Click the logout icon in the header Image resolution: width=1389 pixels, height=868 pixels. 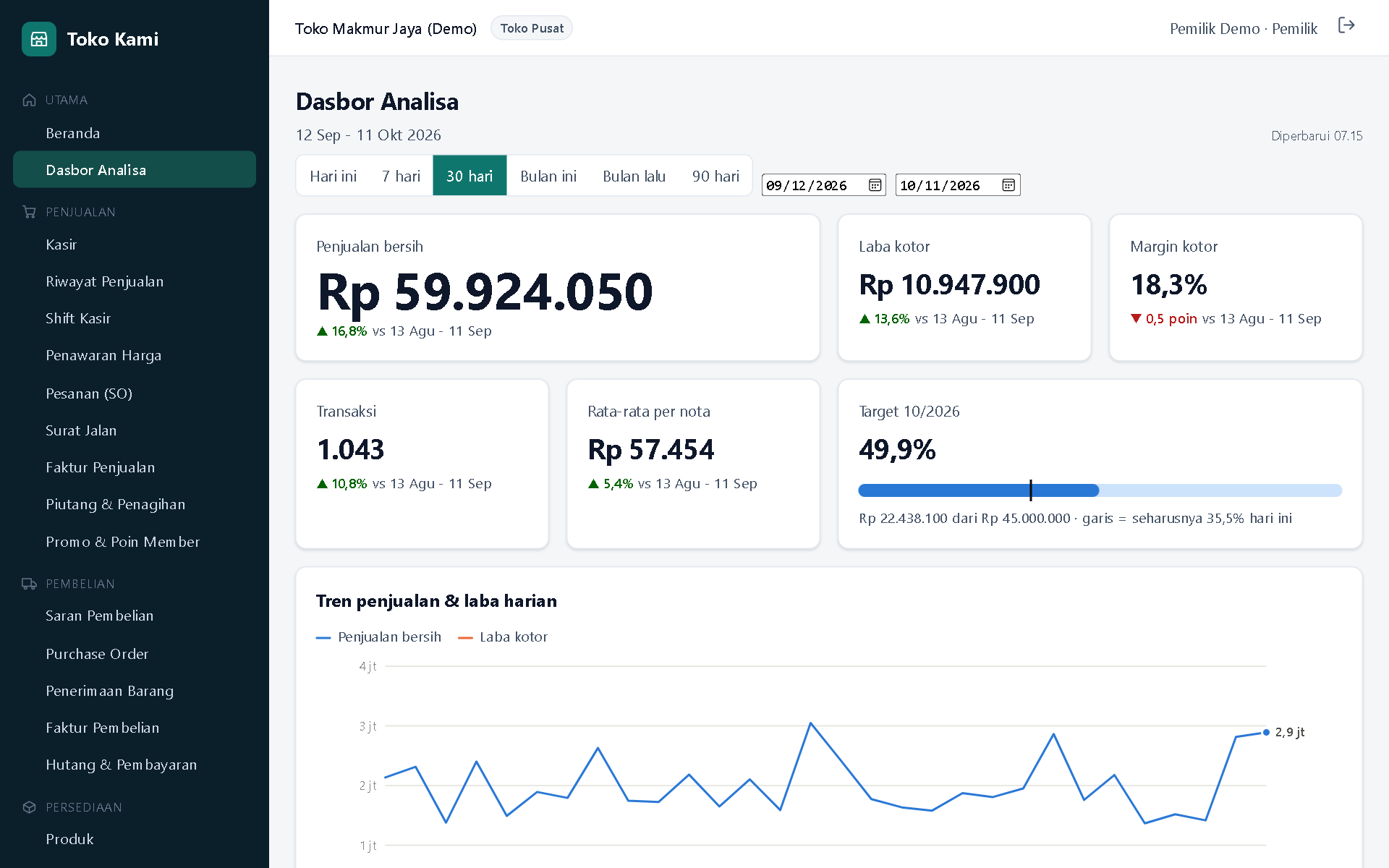click(1346, 25)
